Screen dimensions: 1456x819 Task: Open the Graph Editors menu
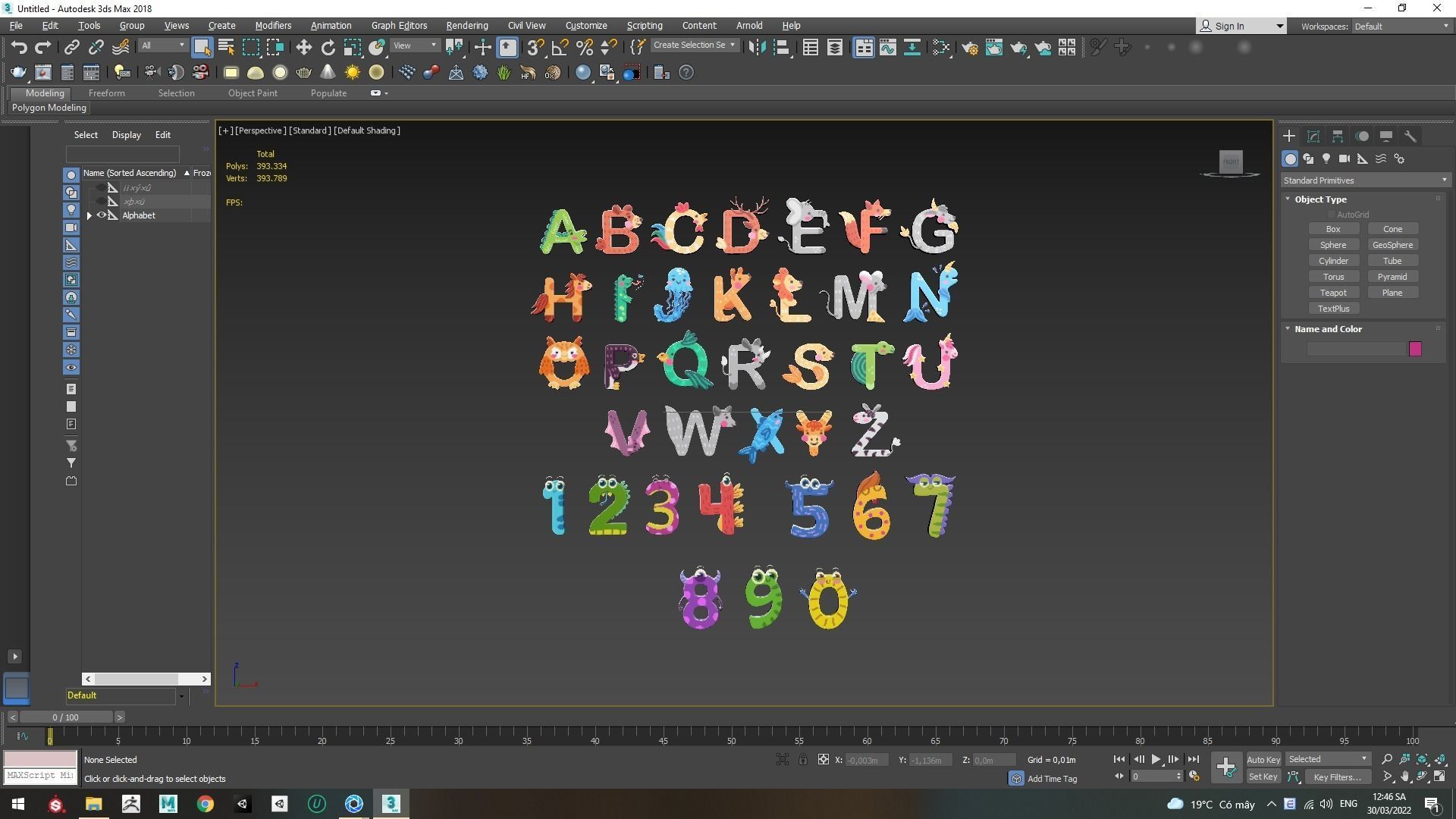tap(399, 25)
